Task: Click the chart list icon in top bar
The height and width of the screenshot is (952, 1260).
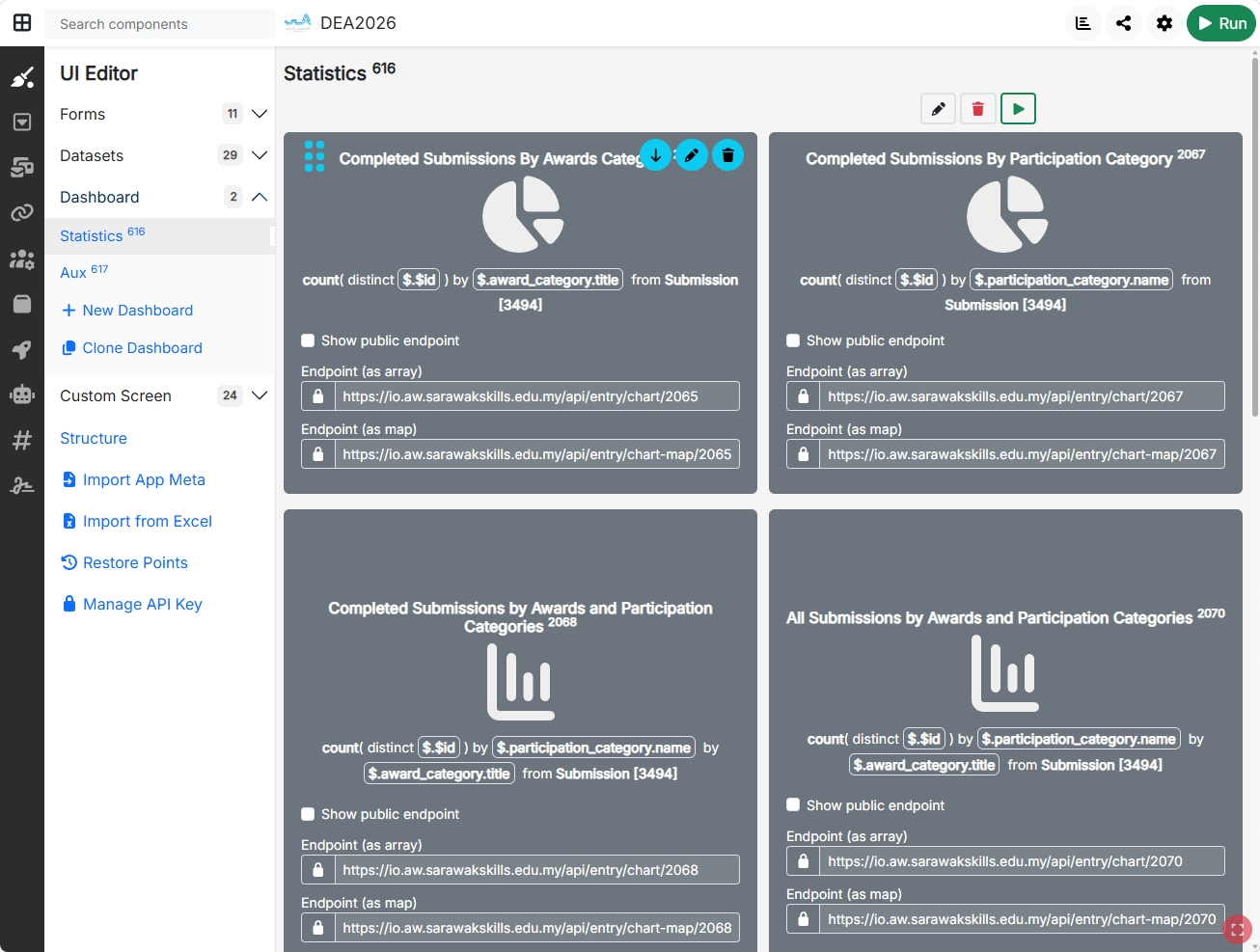Action: [x=1083, y=23]
